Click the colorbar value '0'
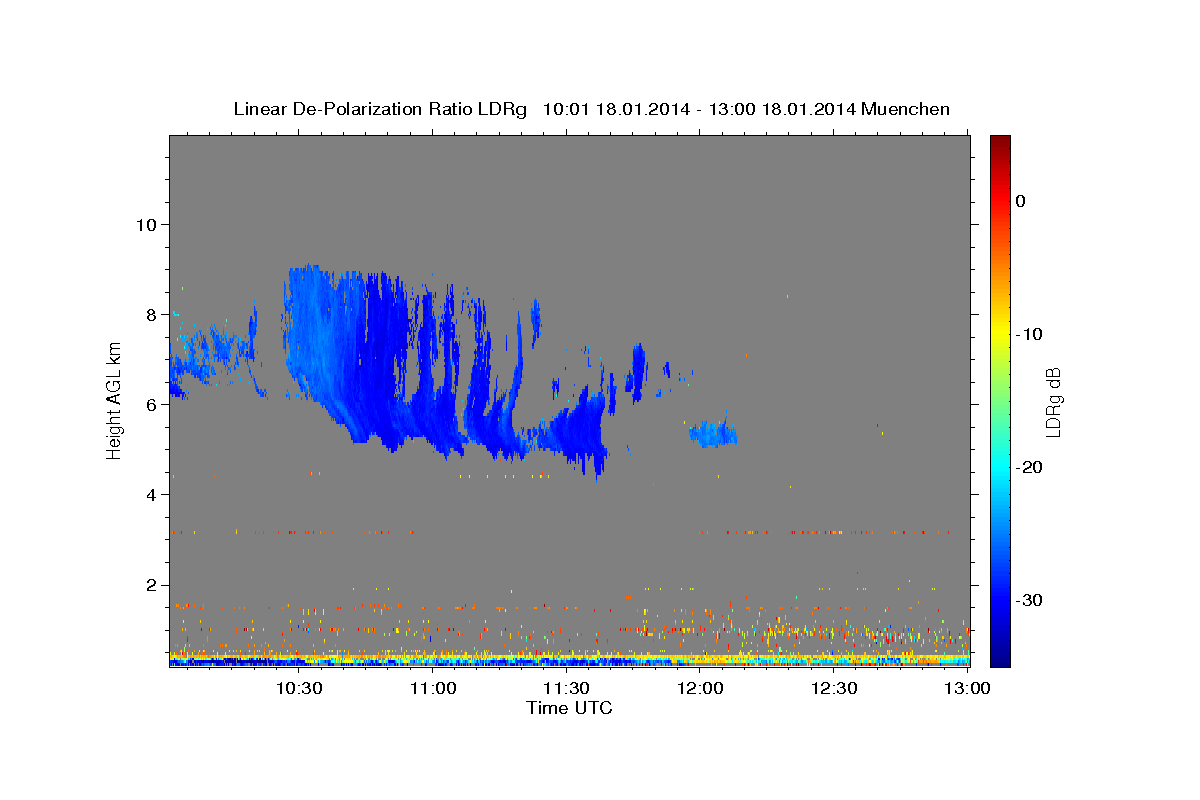Viewport: 1200px width, 800px height. point(1021,201)
